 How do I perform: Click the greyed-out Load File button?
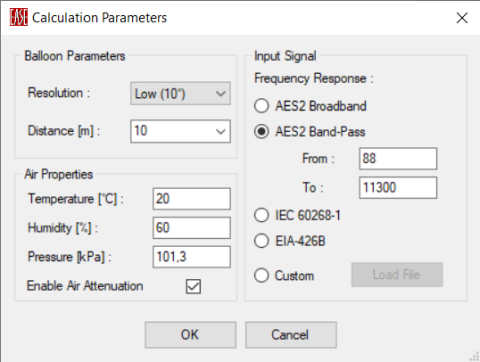[397, 275]
